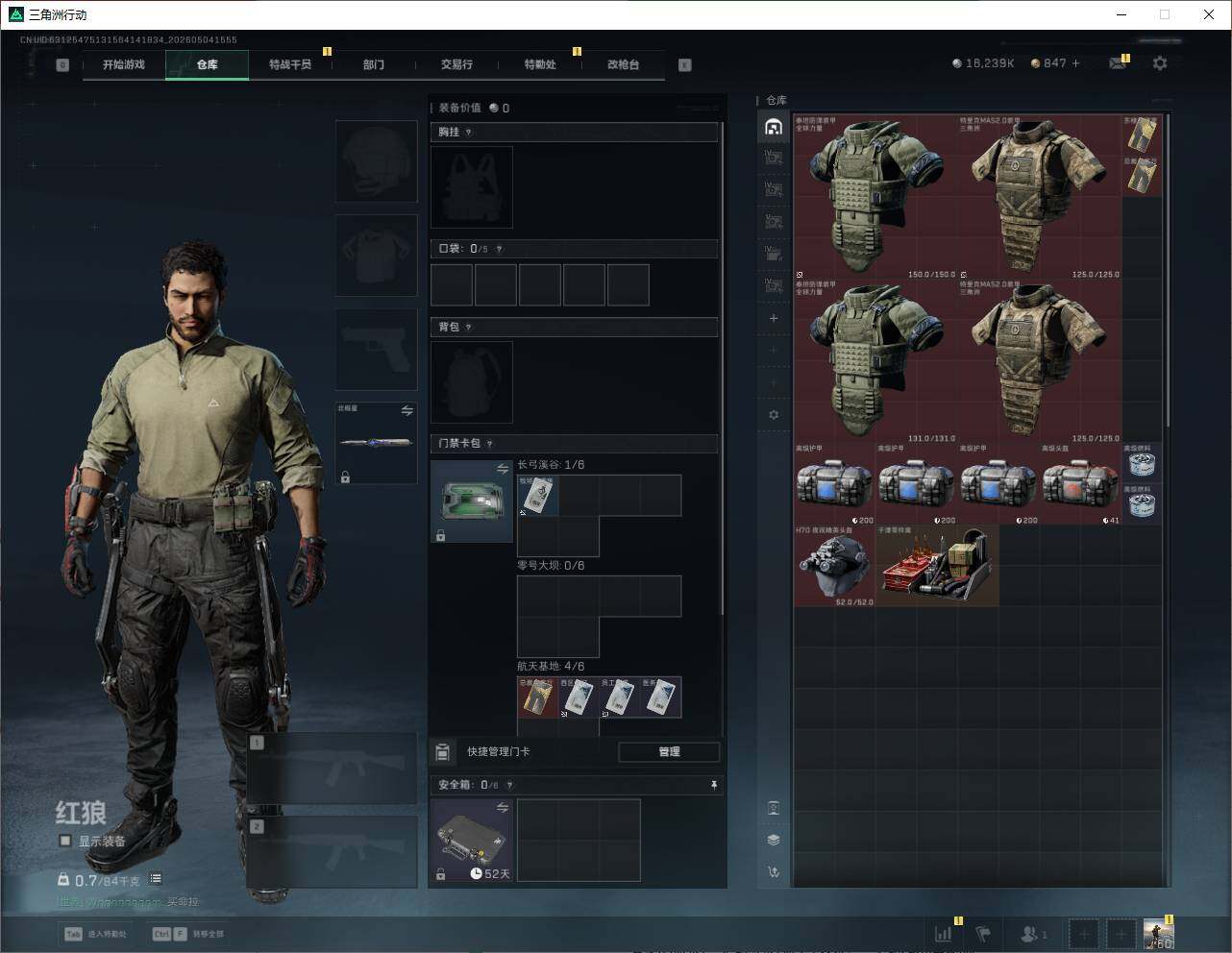Image resolution: width=1232 pixels, height=953 pixels.
Task: Click the portrait frame icon in the stash sidebar
Action: pos(774,808)
